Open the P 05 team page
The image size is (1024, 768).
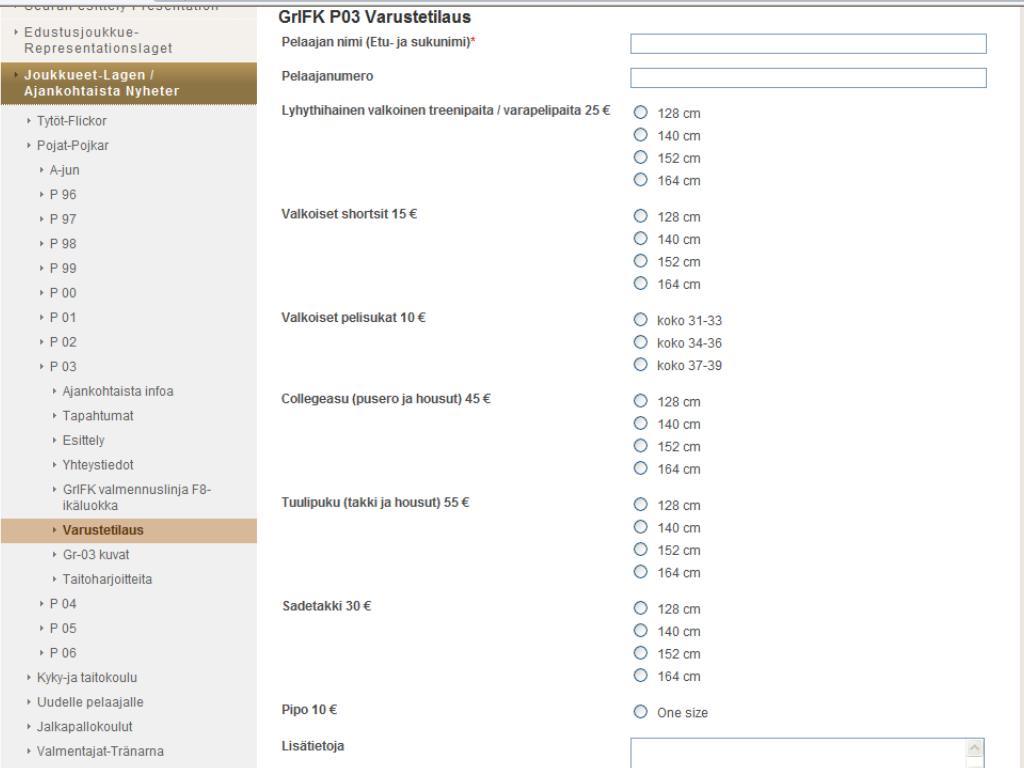(63, 628)
